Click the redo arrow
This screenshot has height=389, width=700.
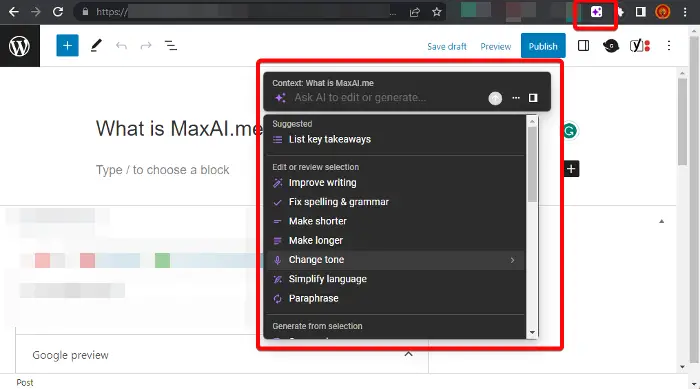pos(146,46)
